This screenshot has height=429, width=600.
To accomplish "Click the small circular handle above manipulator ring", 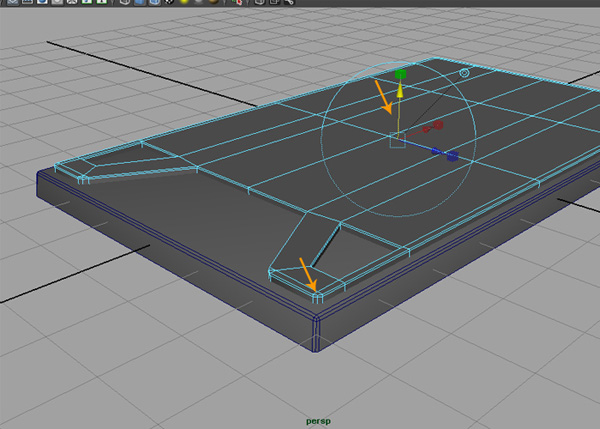I will (464, 73).
